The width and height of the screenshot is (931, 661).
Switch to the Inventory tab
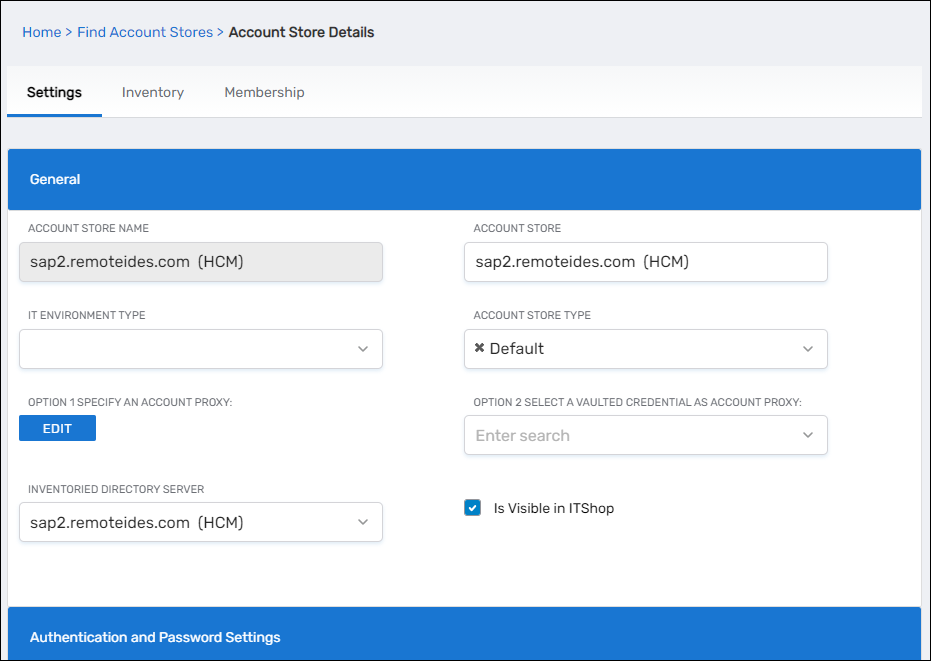pos(153,92)
